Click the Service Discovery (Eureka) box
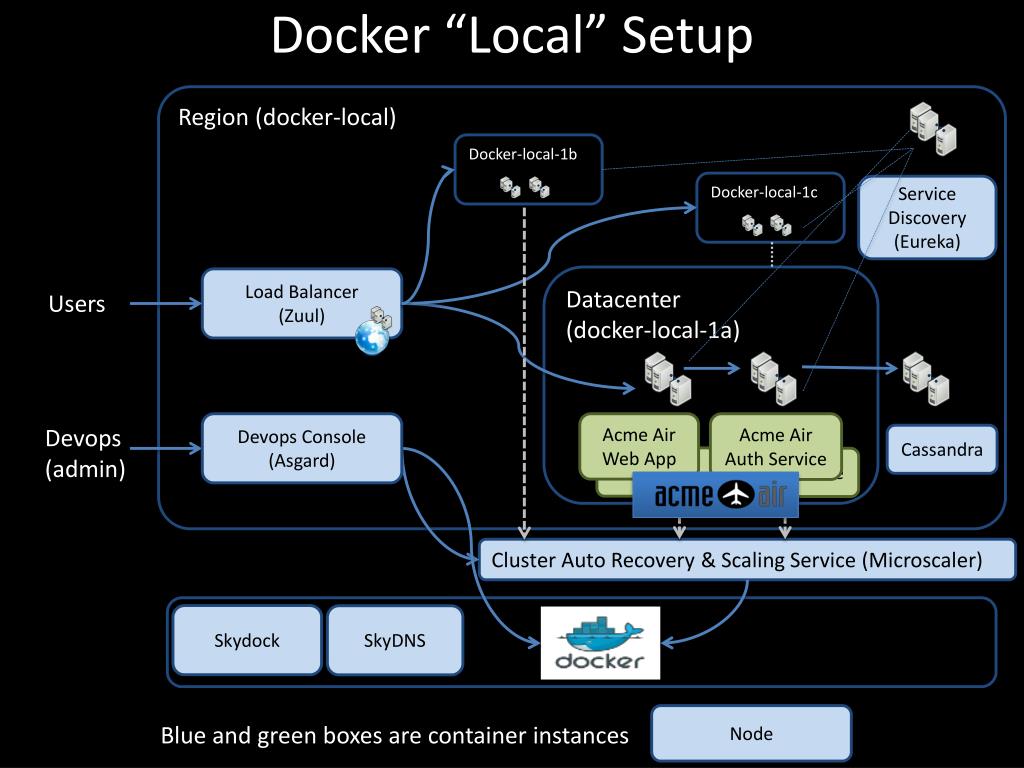 coord(927,217)
